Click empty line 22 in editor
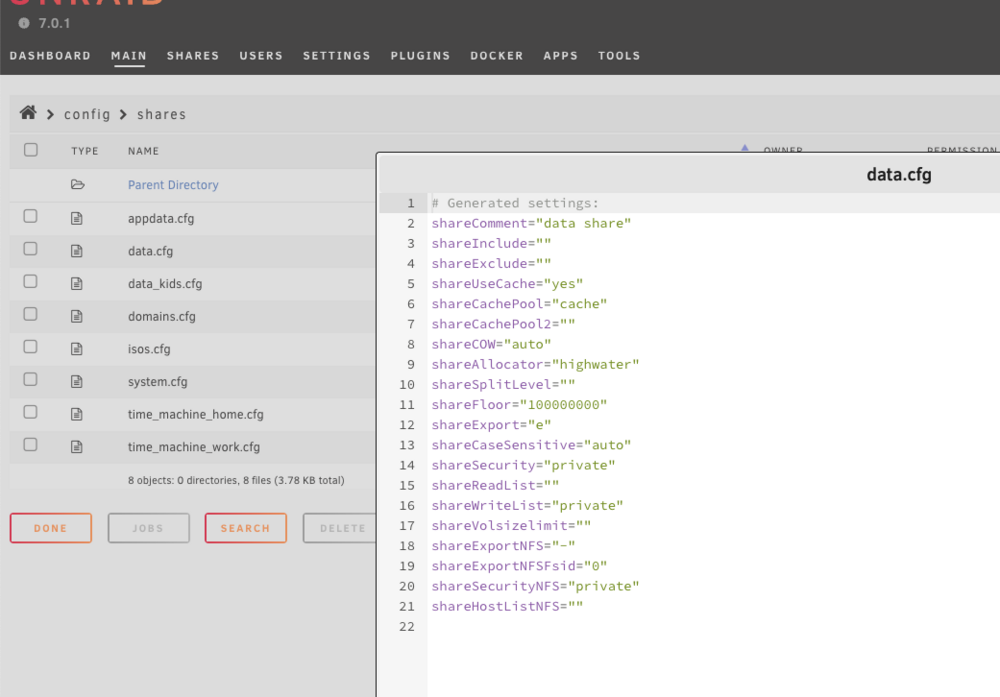 pos(713,626)
